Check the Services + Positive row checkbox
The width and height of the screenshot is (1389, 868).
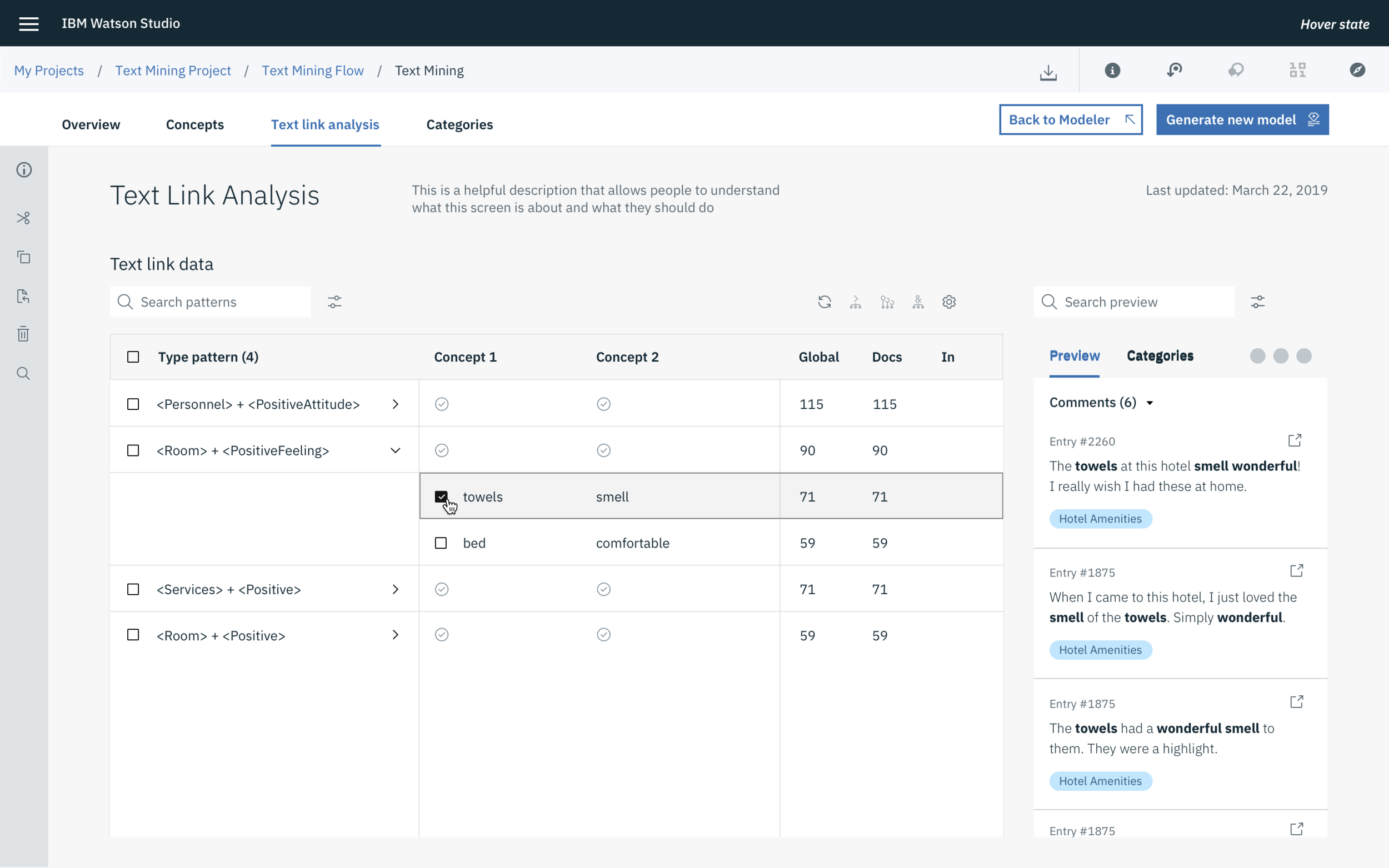point(133,590)
